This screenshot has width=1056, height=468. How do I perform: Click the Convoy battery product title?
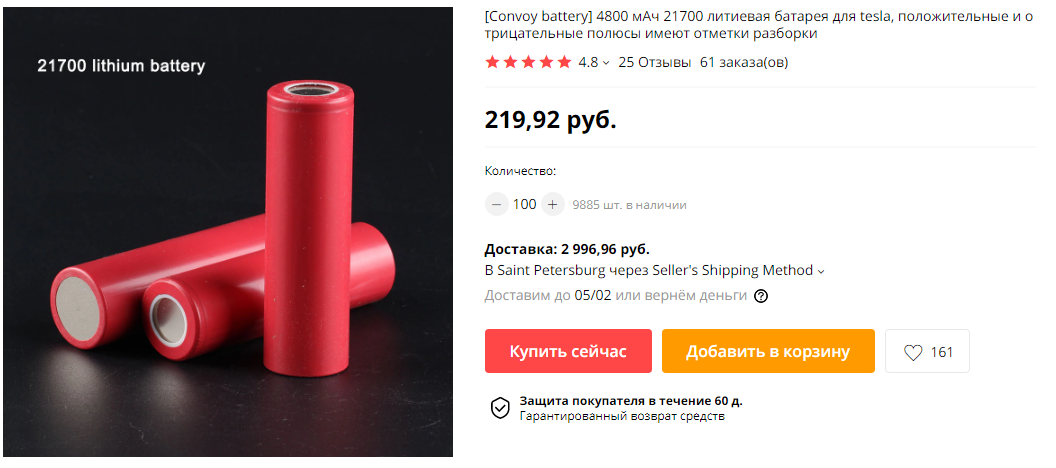(758, 25)
